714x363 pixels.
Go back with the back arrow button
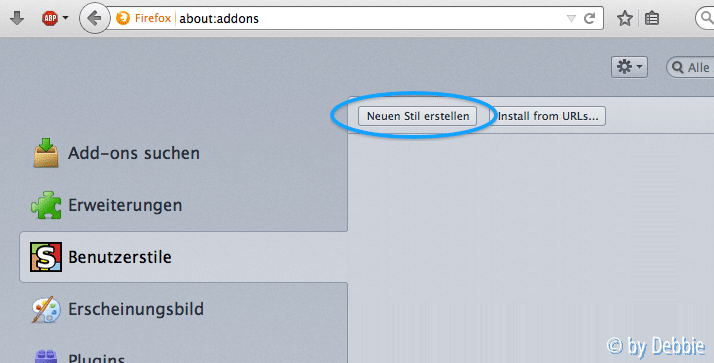click(x=94, y=18)
